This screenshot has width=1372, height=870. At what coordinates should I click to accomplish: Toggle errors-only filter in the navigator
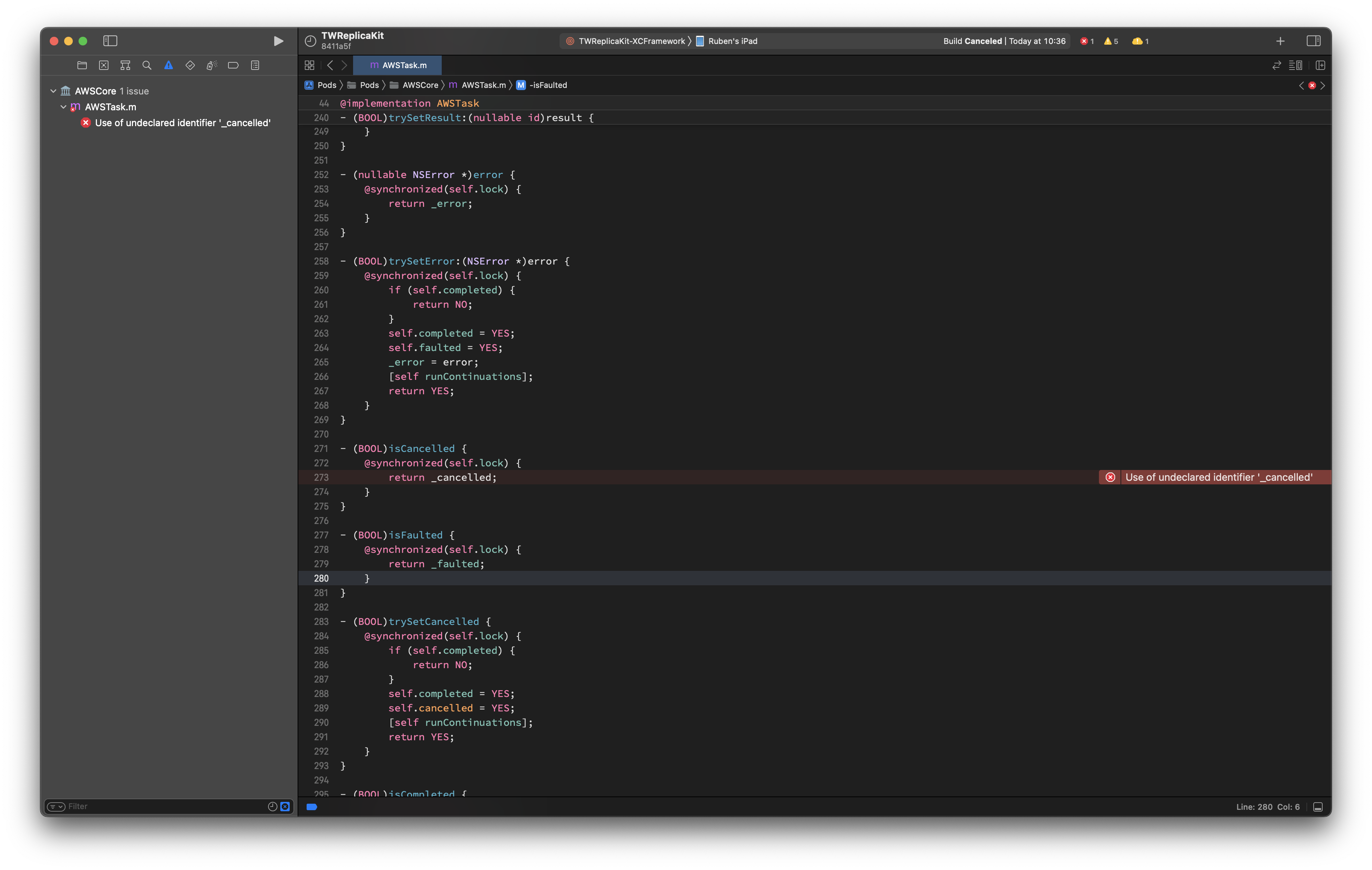(x=285, y=806)
